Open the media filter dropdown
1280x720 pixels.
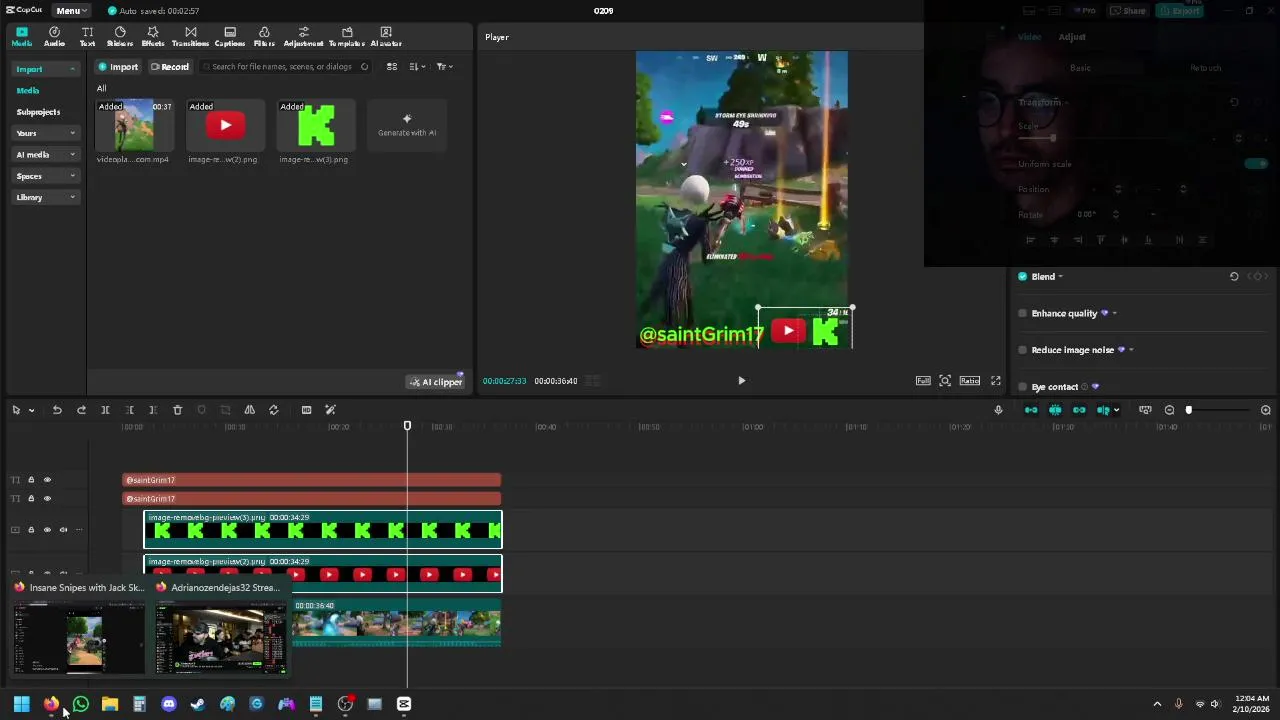point(444,67)
